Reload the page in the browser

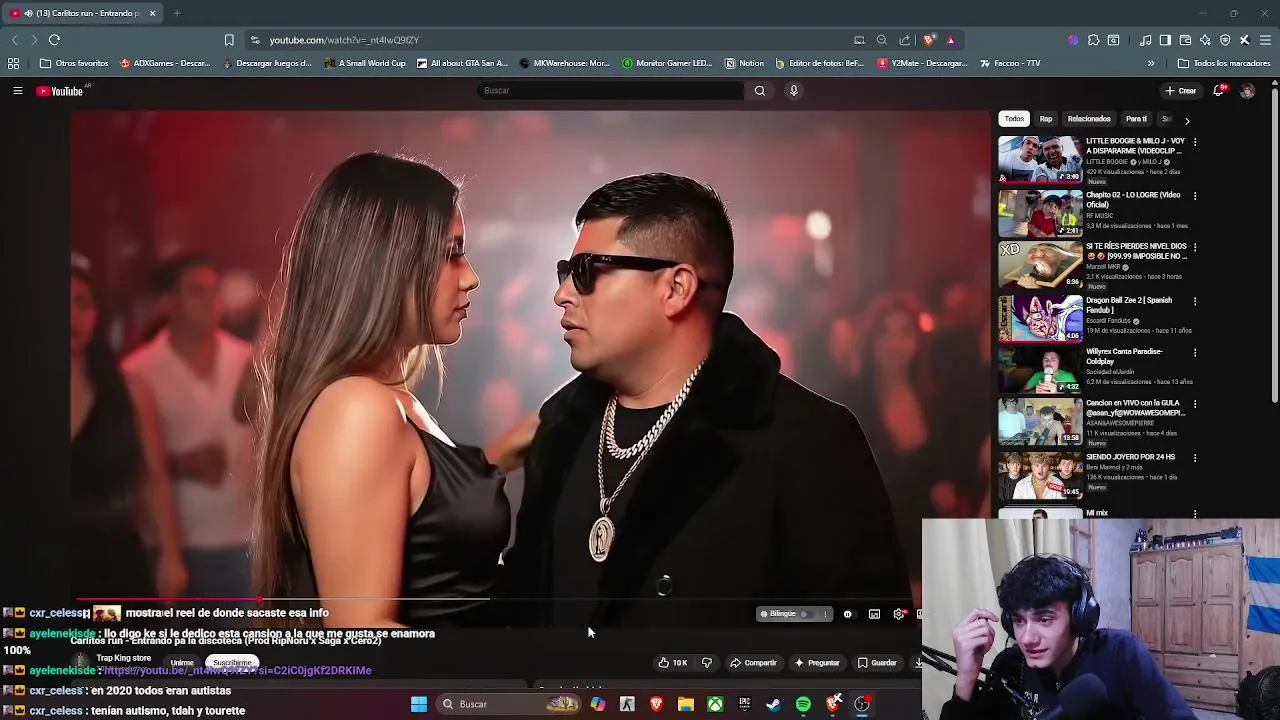[54, 40]
